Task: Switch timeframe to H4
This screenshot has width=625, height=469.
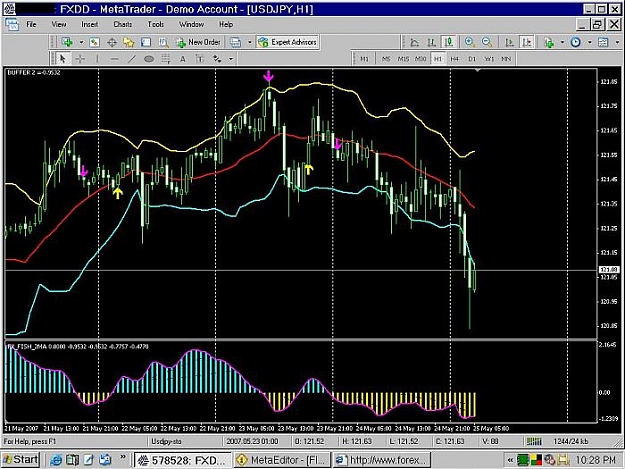Action: (455, 59)
